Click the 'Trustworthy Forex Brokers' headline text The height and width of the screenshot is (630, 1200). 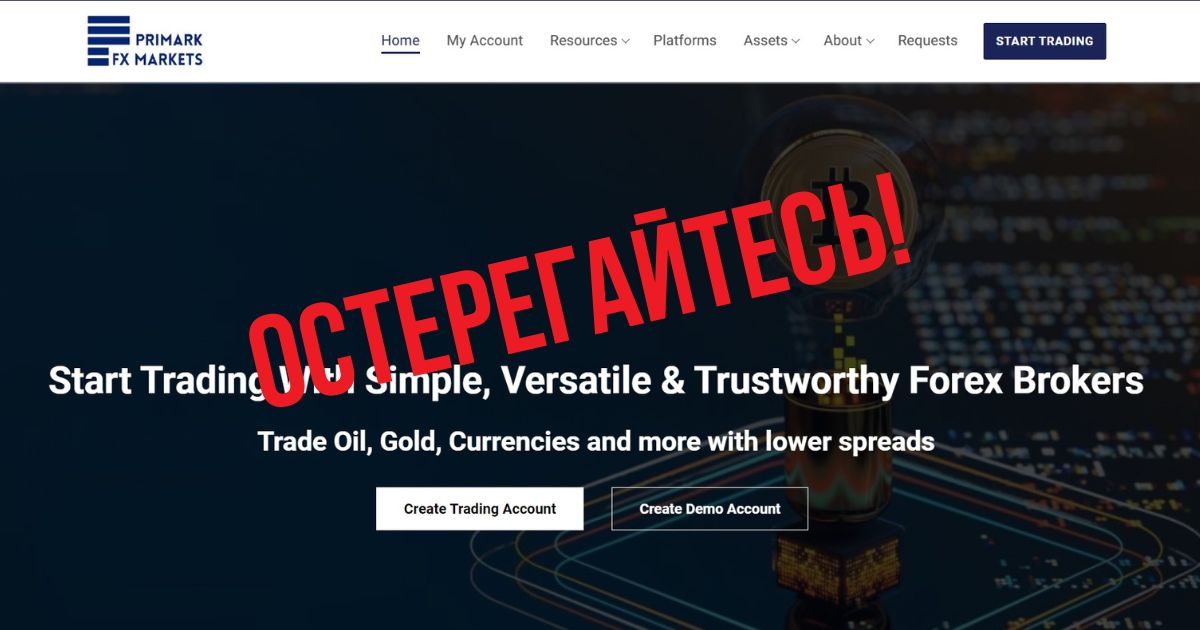pyautogui.click(x=919, y=381)
